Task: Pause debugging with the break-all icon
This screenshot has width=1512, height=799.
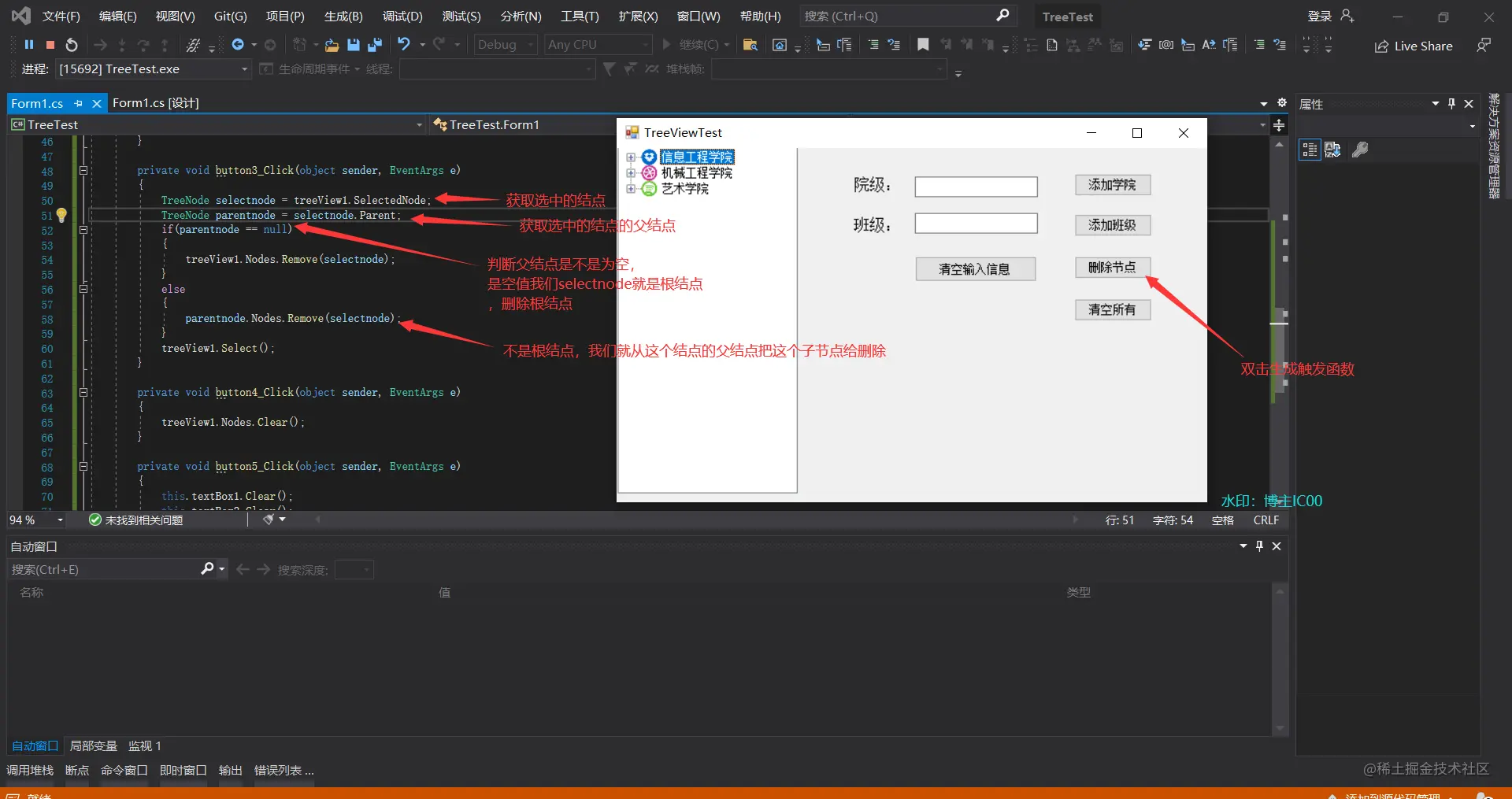Action: click(29, 45)
